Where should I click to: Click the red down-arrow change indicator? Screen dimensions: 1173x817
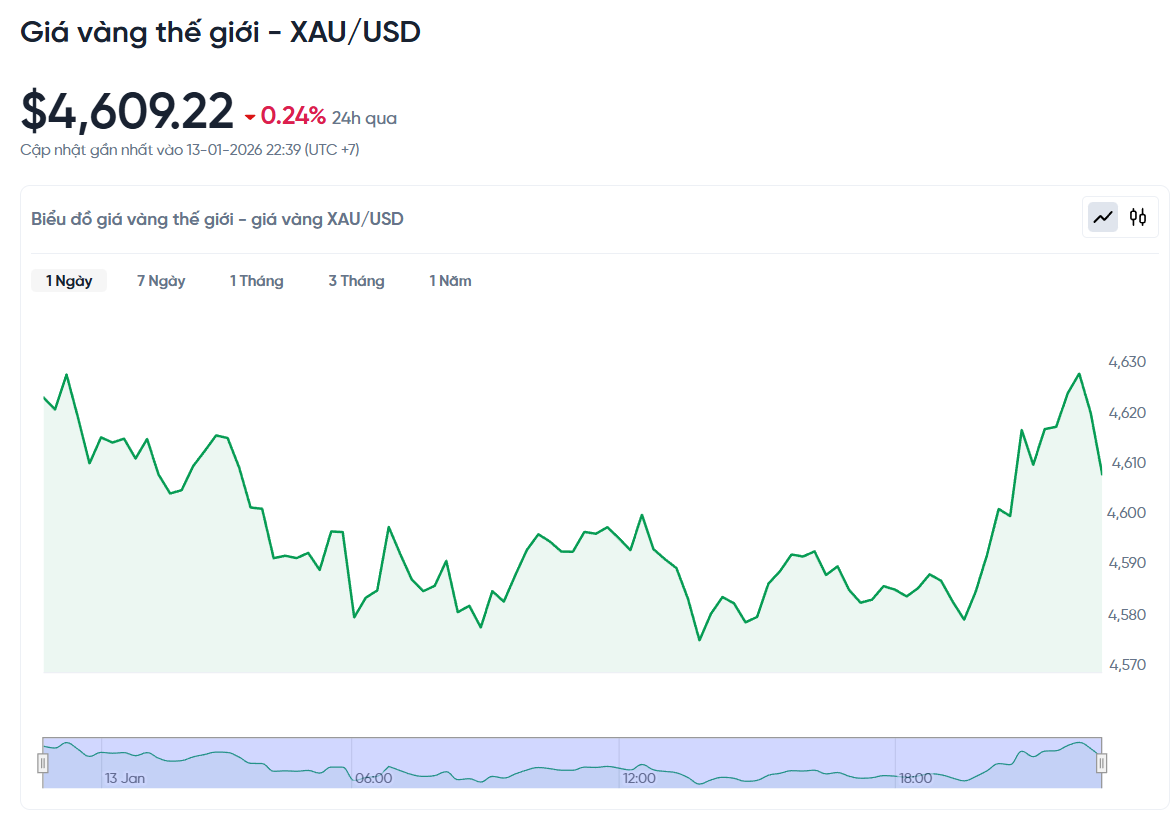250,118
